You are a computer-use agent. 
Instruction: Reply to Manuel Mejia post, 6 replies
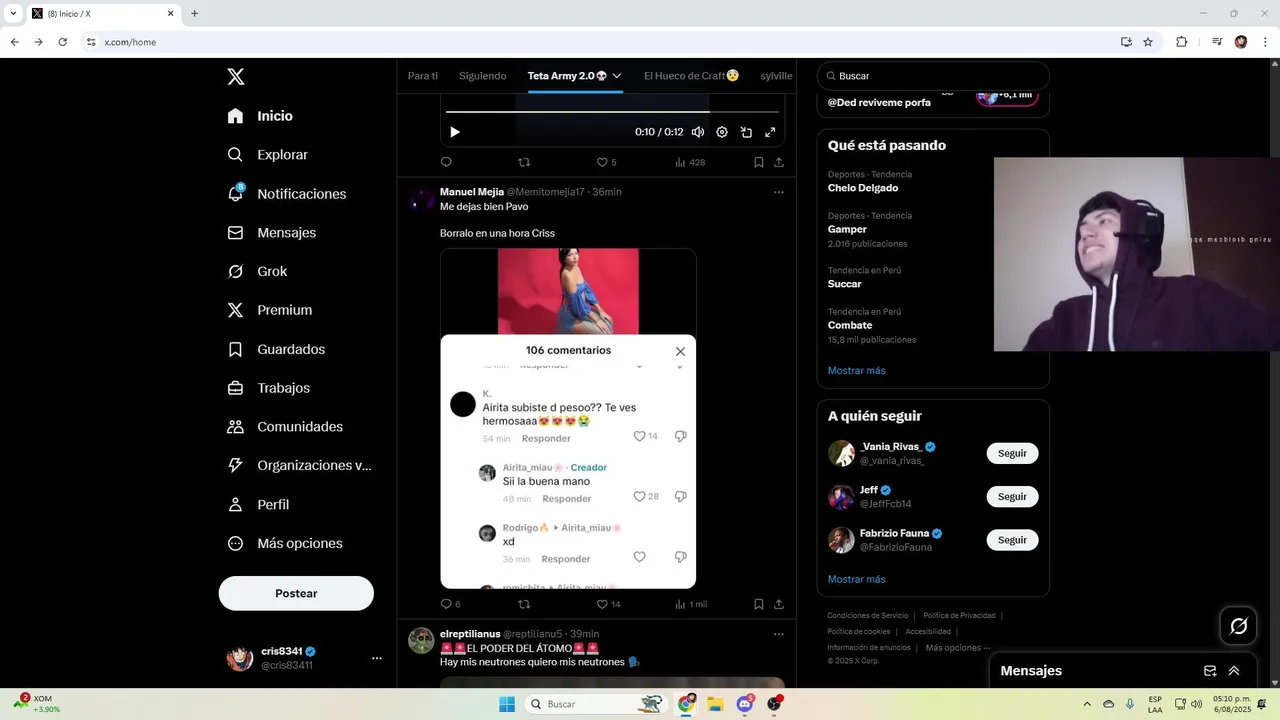tap(450, 604)
